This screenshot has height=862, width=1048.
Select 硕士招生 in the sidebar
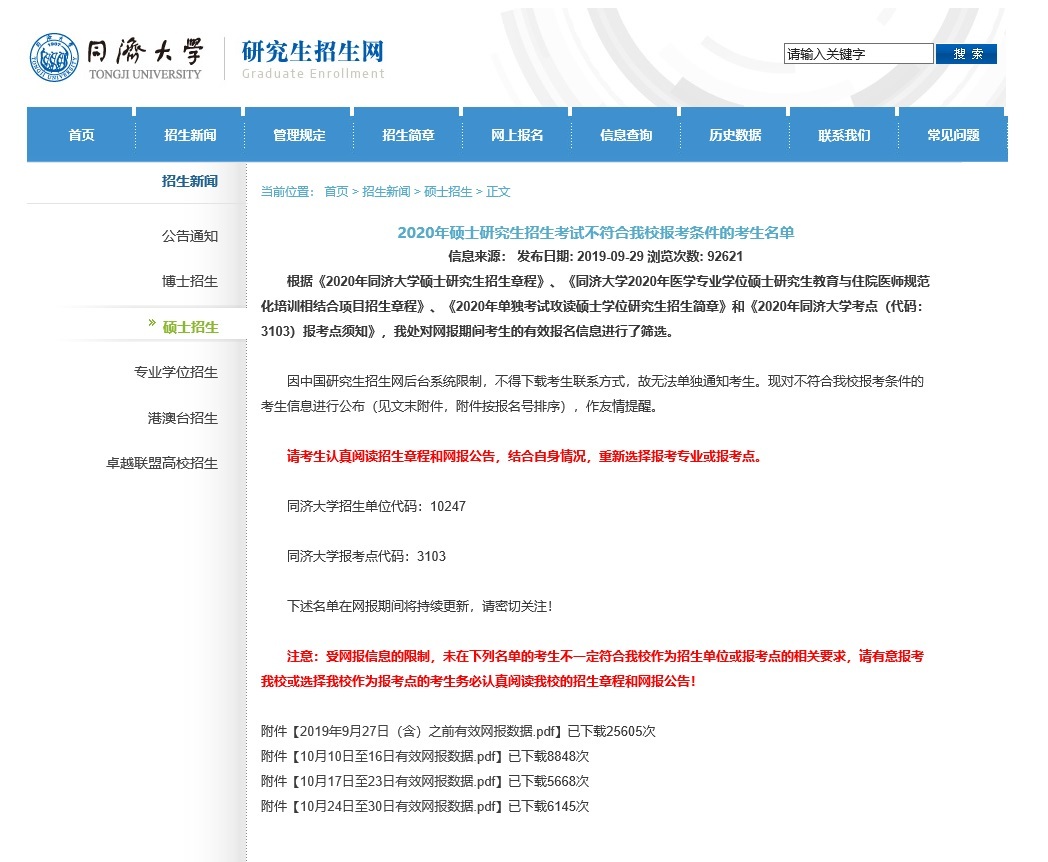(x=190, y=327)
